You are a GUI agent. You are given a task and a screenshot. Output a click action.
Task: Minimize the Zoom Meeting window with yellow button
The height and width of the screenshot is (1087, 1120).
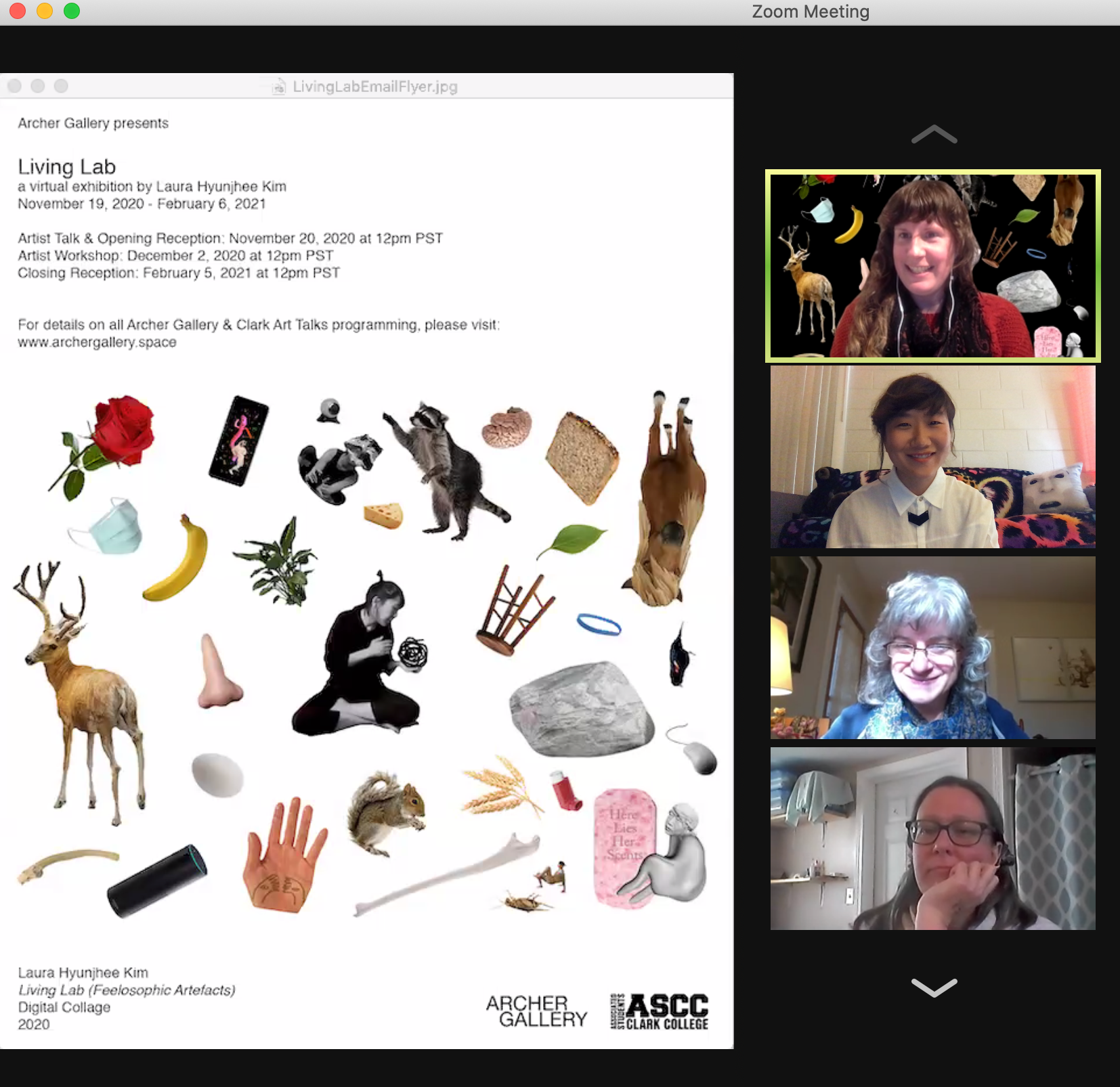[45, 11]
